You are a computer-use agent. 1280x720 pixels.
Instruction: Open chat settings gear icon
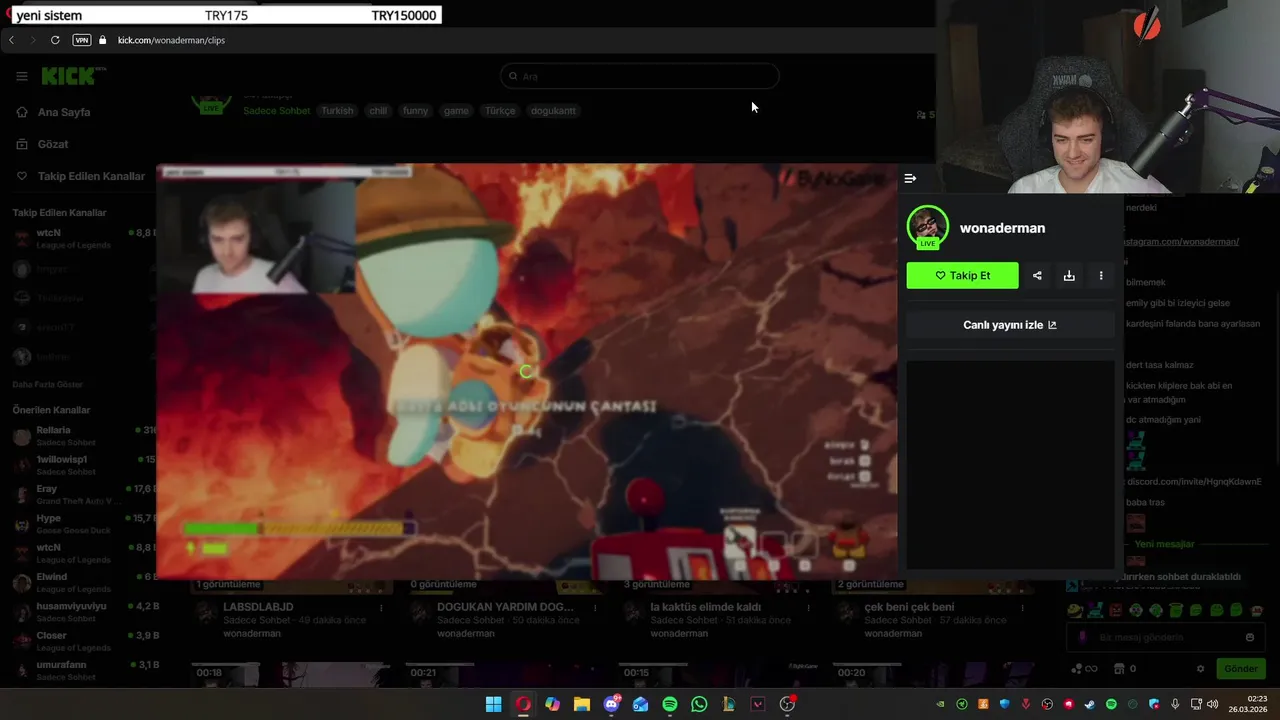1201,669
